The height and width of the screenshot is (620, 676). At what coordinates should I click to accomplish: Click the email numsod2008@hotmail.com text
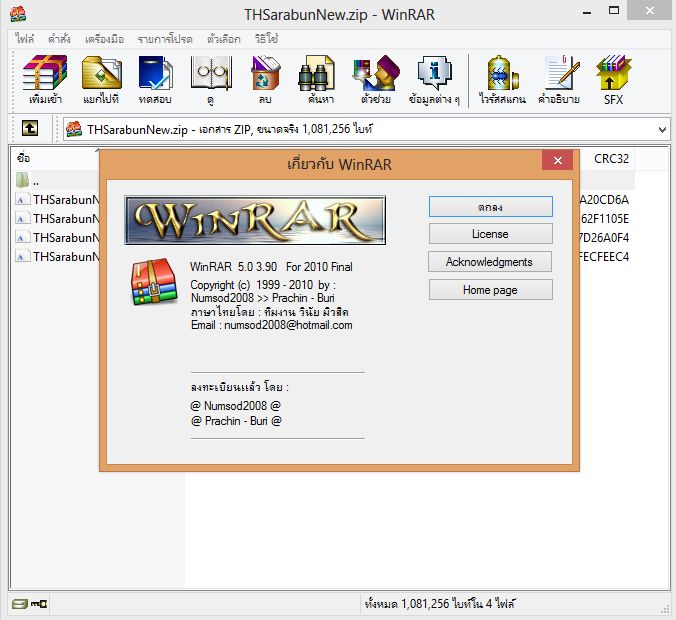pyautogui.click(x=288, y=325)
